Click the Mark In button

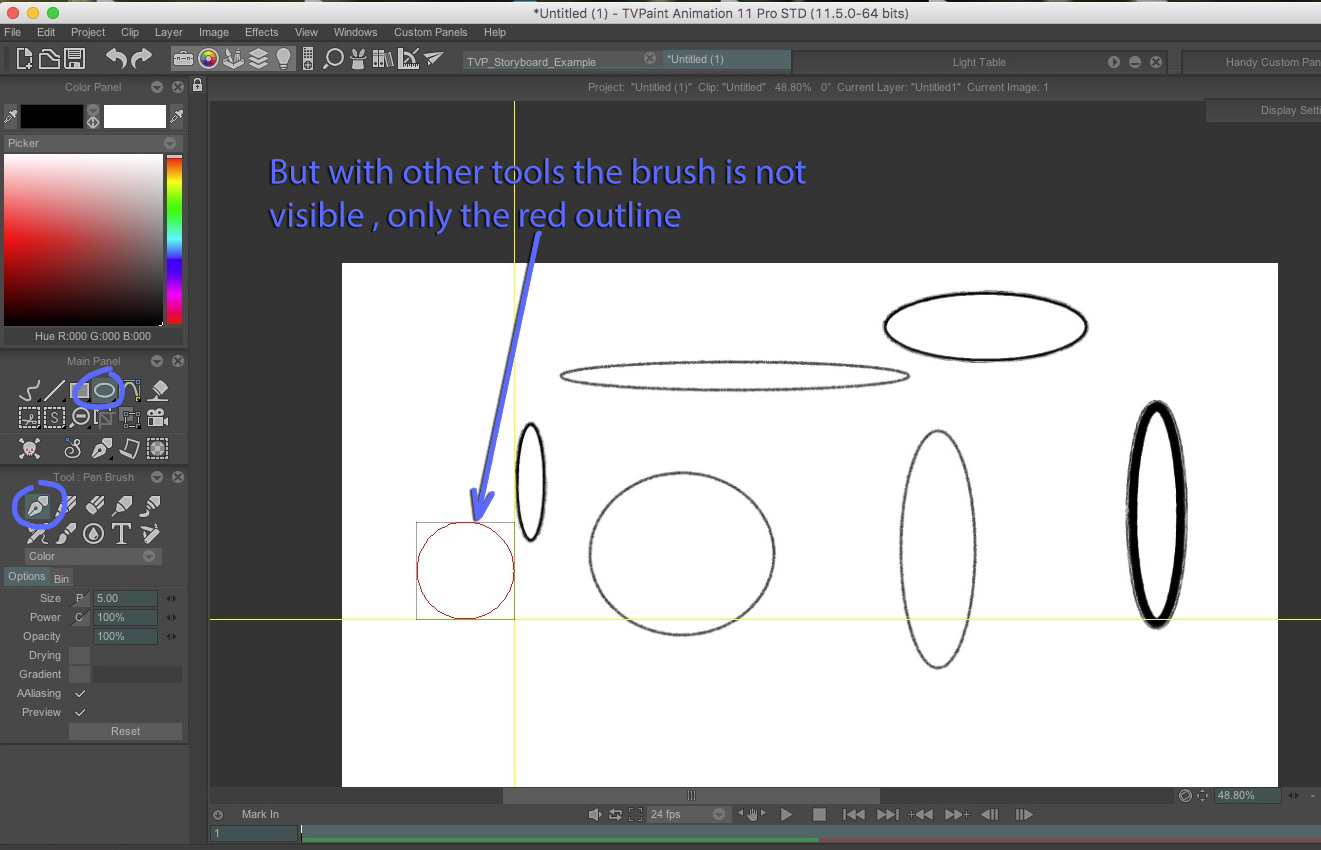[x=260, y=814]
